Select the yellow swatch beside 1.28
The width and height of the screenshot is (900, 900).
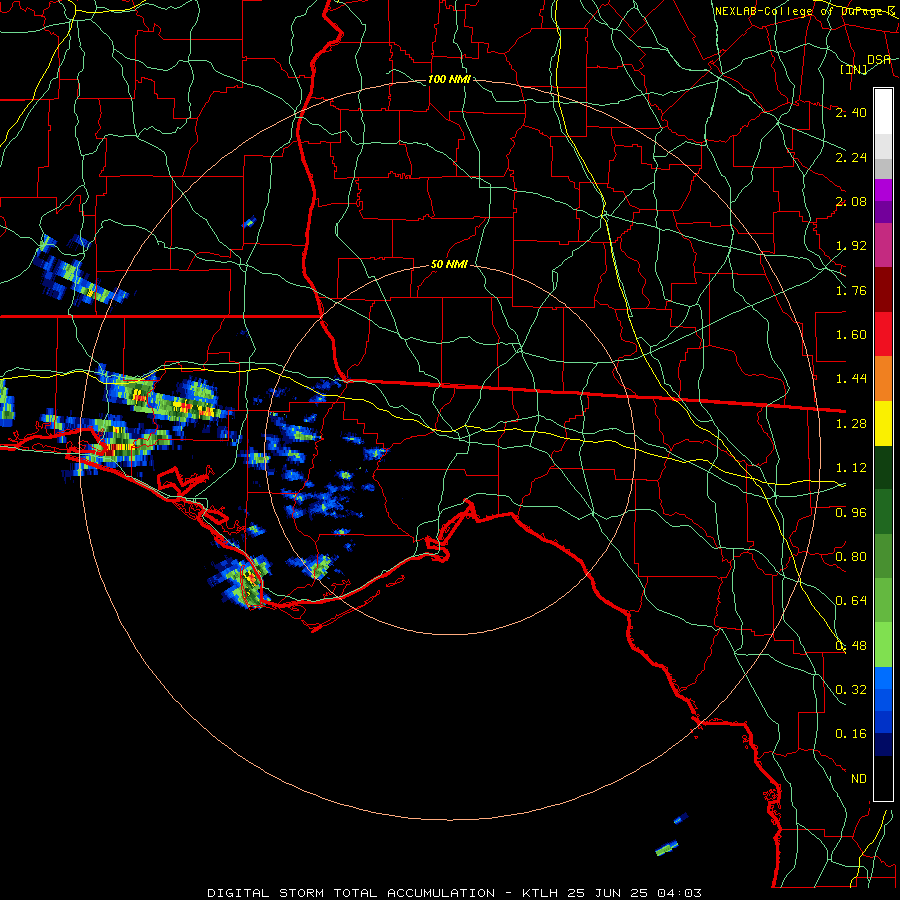(883, 423)
